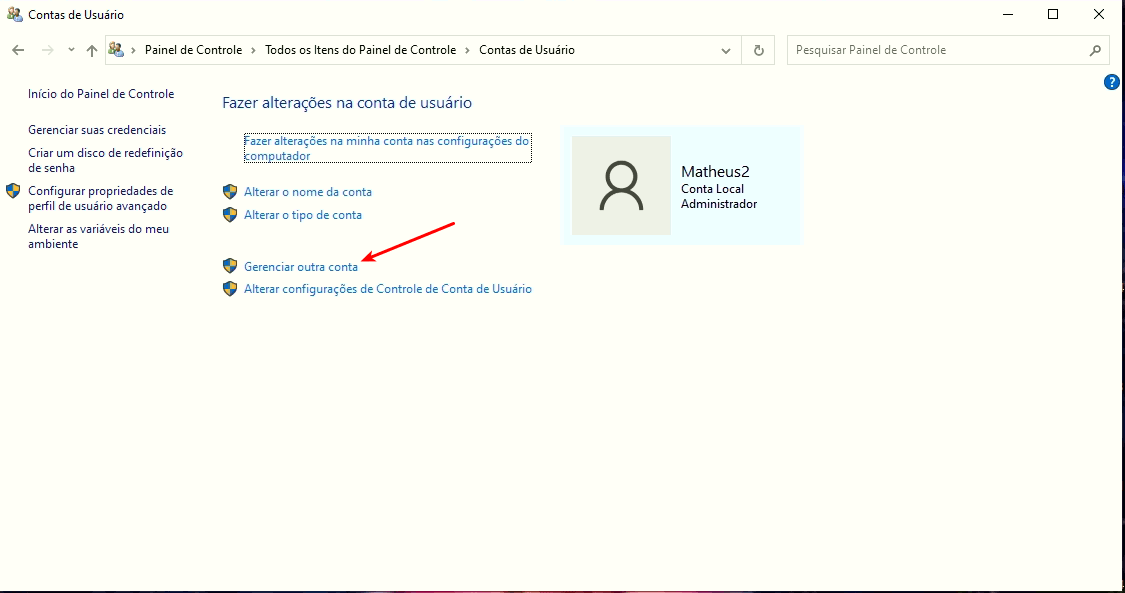Click shield icon beside Alterar configurações de Controle
The height and width of the screenshot is (593, 1125).
point(230,289)
